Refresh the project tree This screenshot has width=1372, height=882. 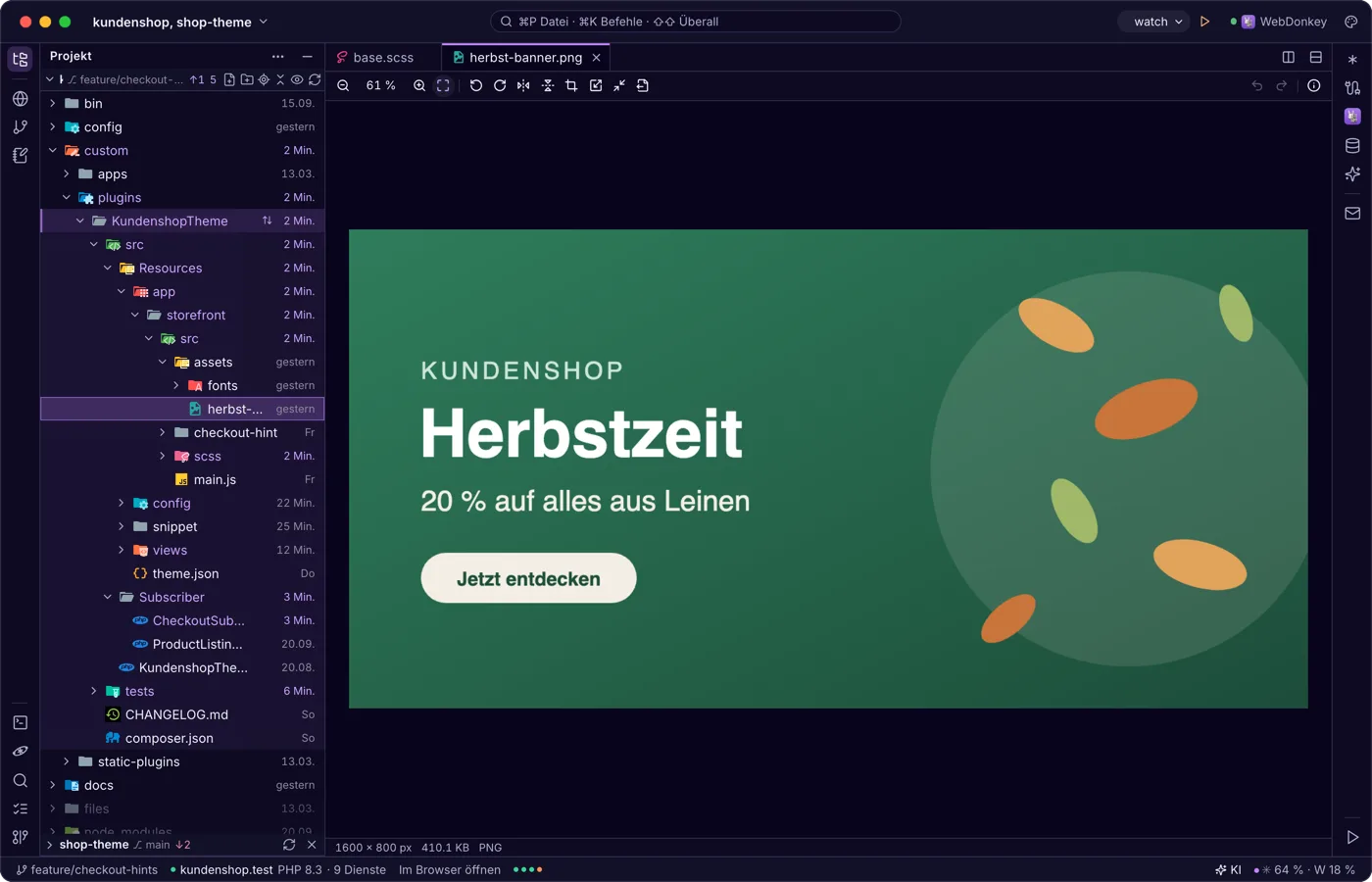point(315,79)
